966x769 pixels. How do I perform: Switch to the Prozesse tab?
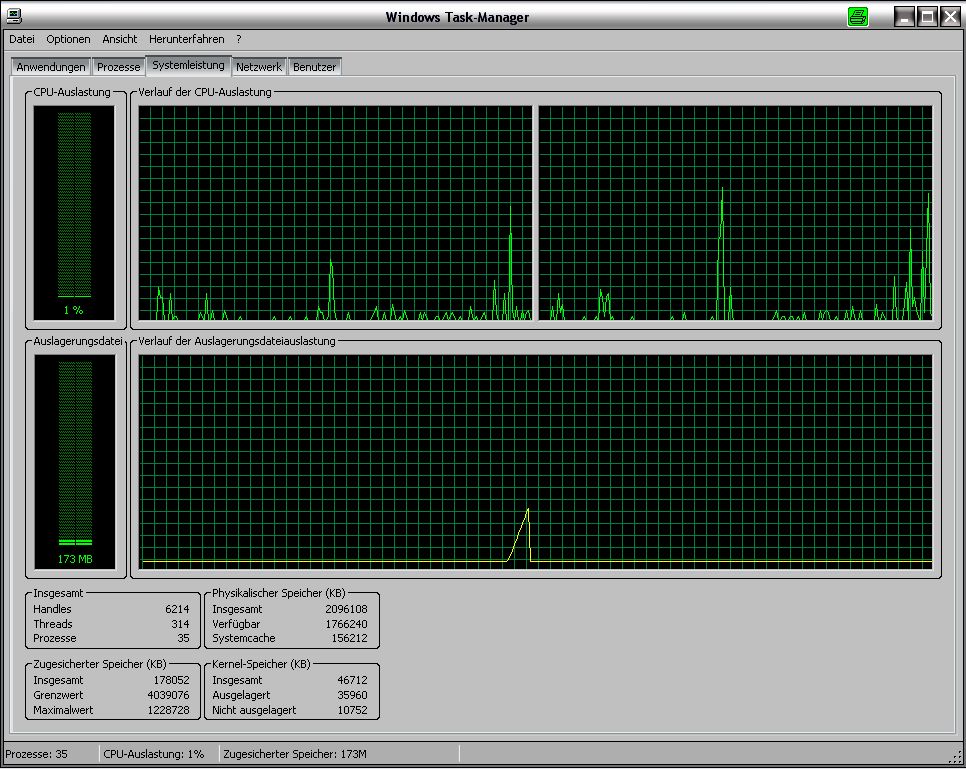point(118,67)
